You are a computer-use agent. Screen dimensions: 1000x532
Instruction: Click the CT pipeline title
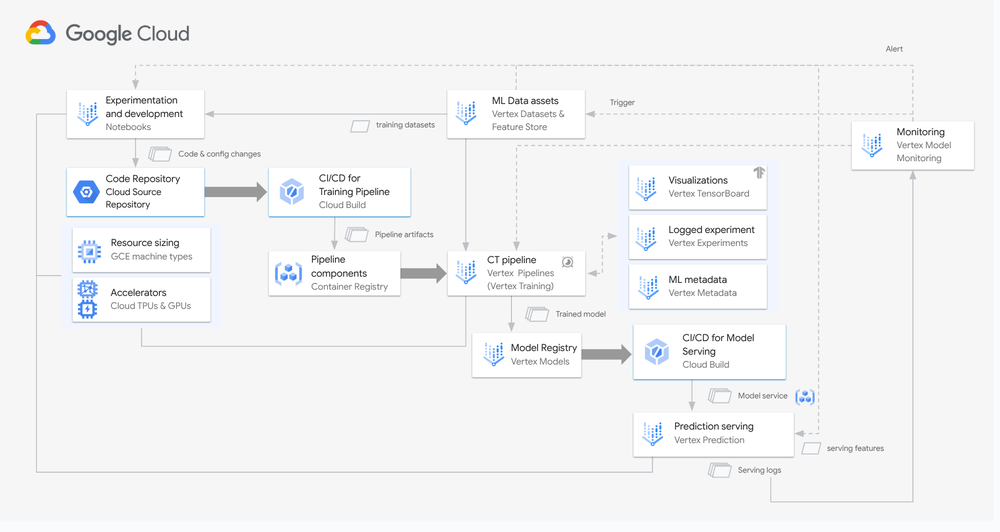pos(511,260)
